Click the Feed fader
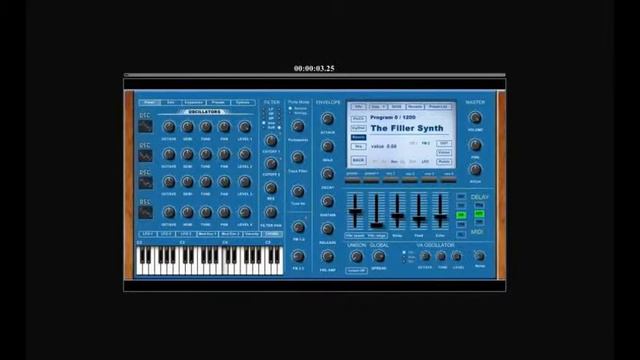The height and width of the screenshot is (360, 640). tap(419, 211)
